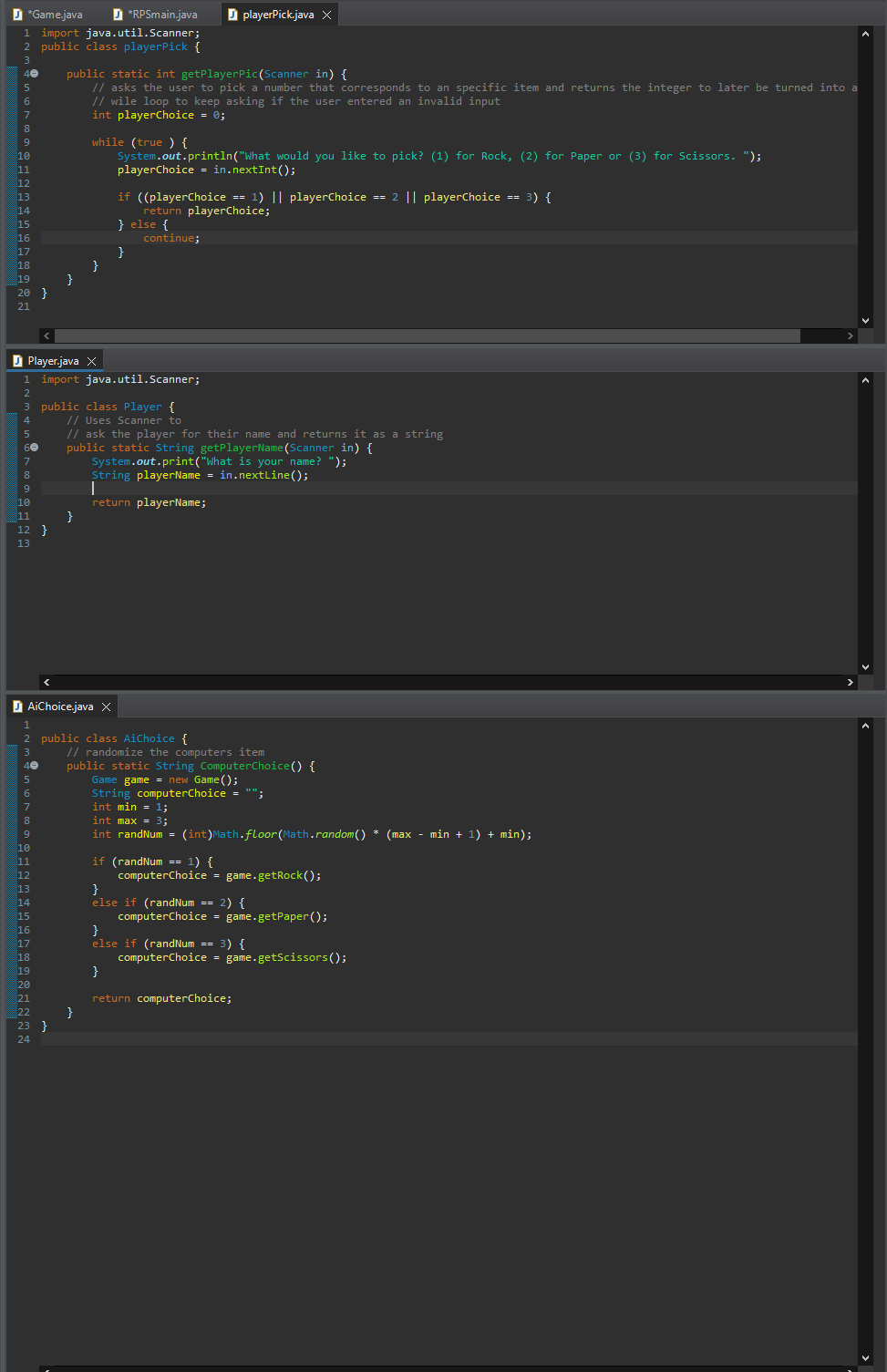The height and width of the screenshot is (1372, 887).
Task: Select the playerPick.java tab
Action: pyautogui.click(x=278, y=15)
